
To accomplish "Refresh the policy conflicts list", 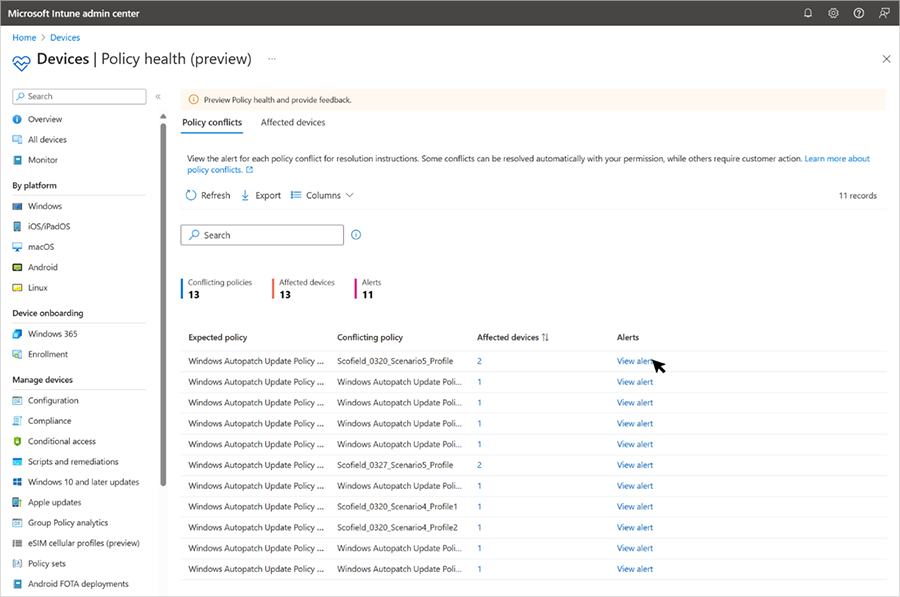I will (208, 195).
